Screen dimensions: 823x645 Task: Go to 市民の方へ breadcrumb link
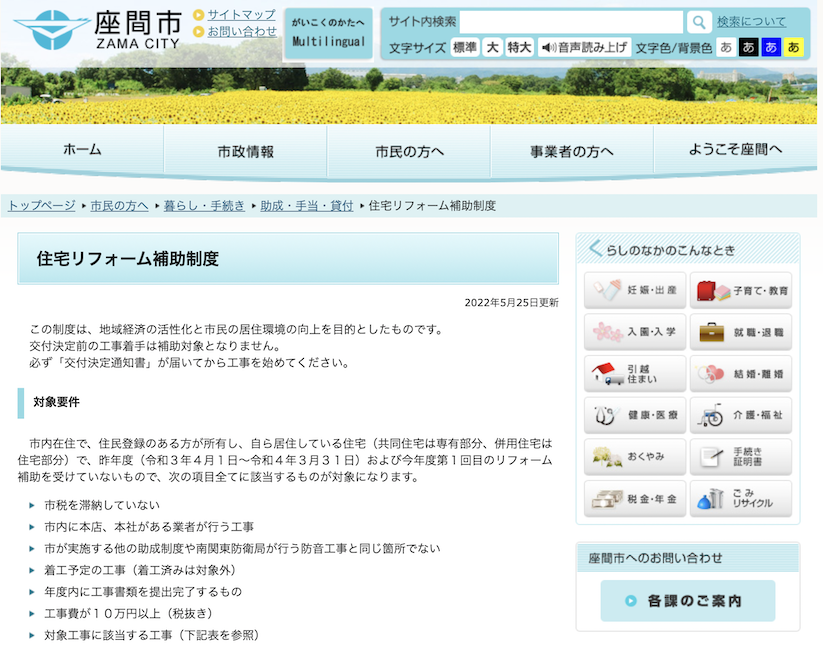click(x=119, y=206)
